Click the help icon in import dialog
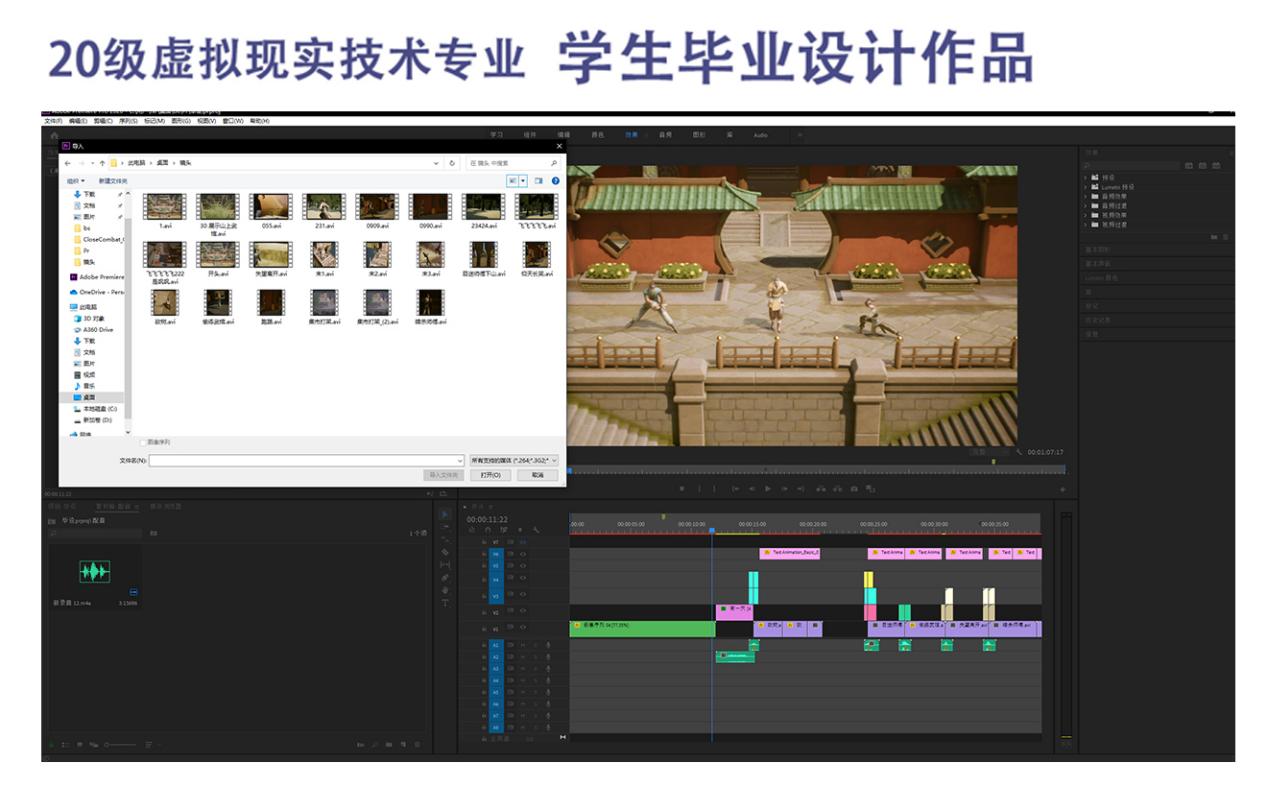This screenshot has height=810, width=1267. [555, 181]
